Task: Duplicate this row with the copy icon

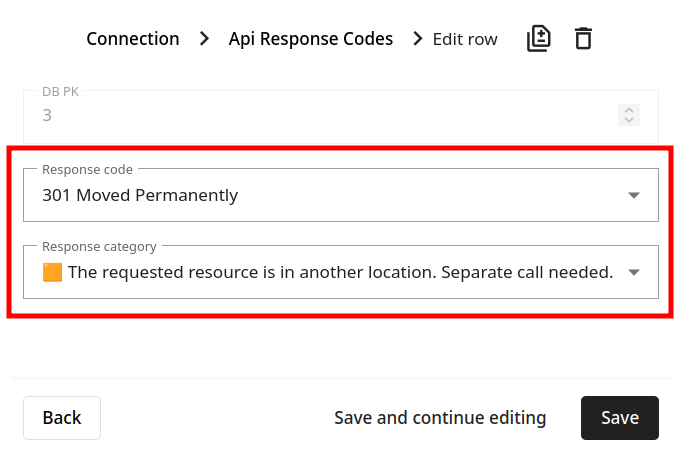Action: (539, 39)
